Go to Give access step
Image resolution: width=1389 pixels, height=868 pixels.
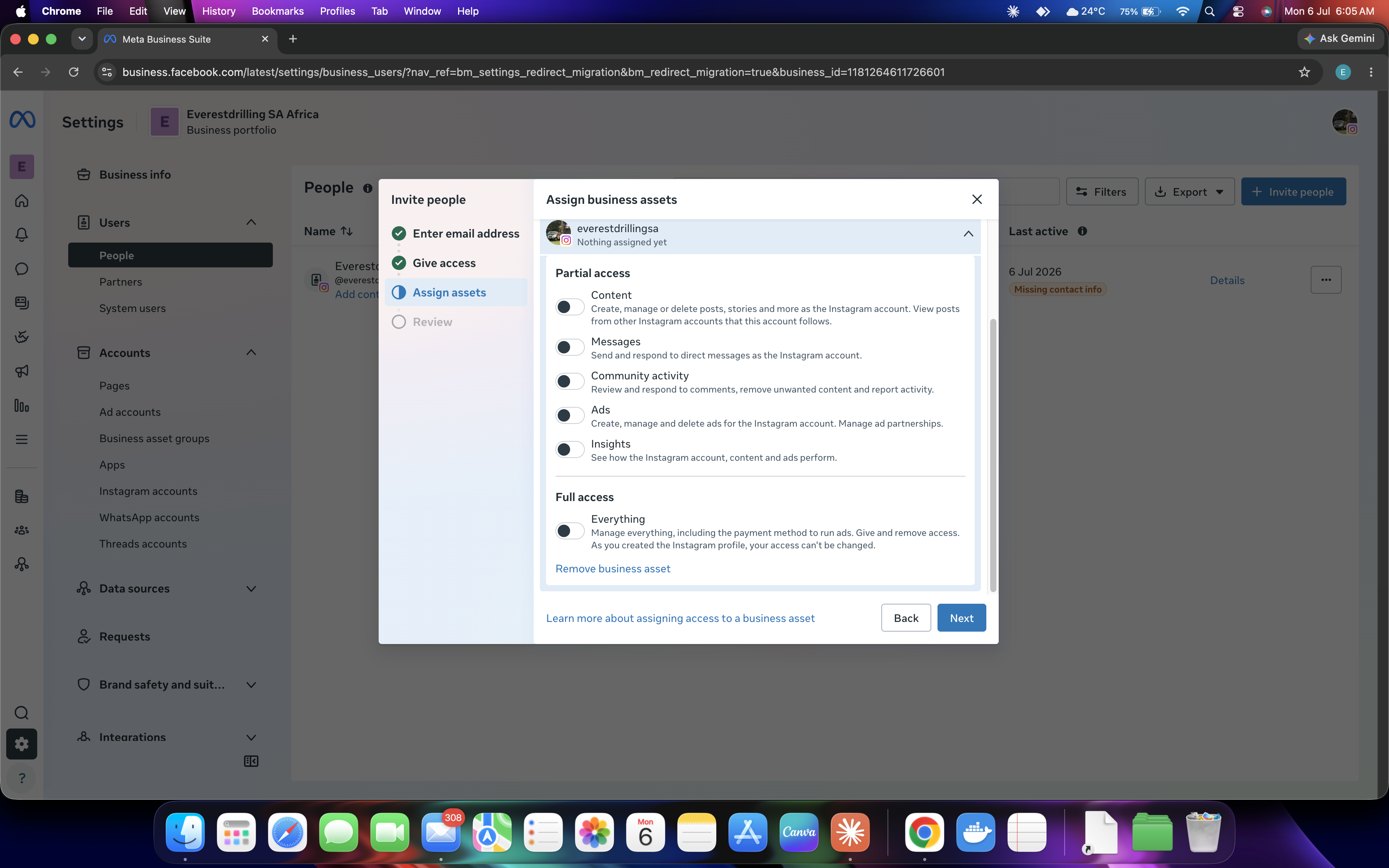point(444,263)
